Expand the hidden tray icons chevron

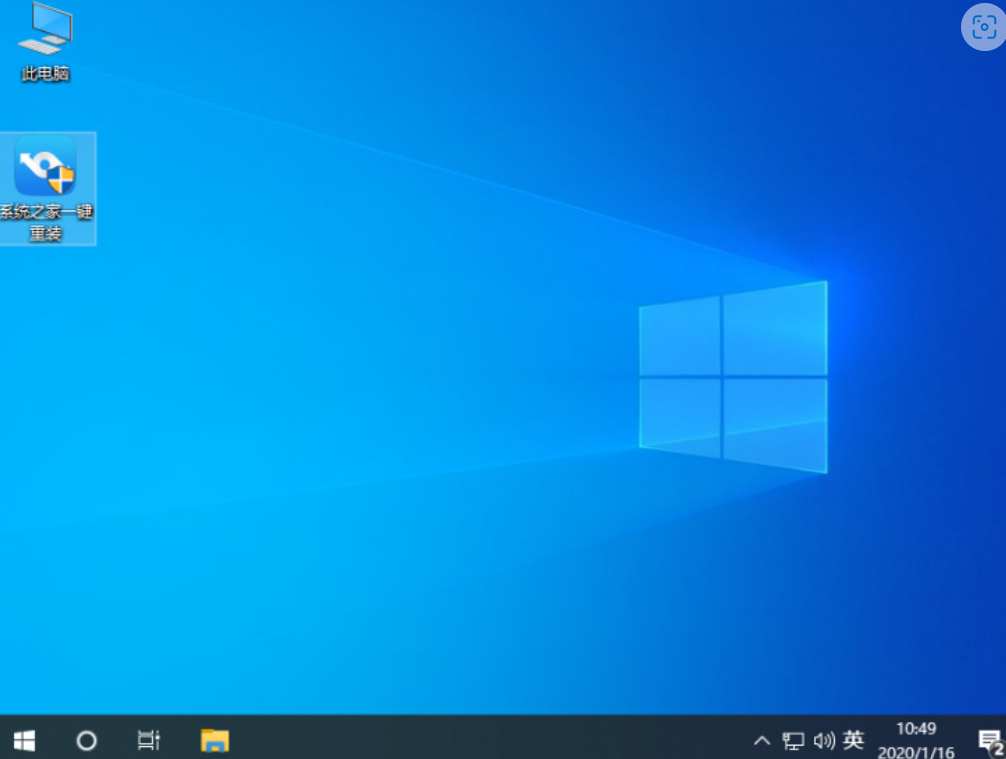click(x=762, y=741)
